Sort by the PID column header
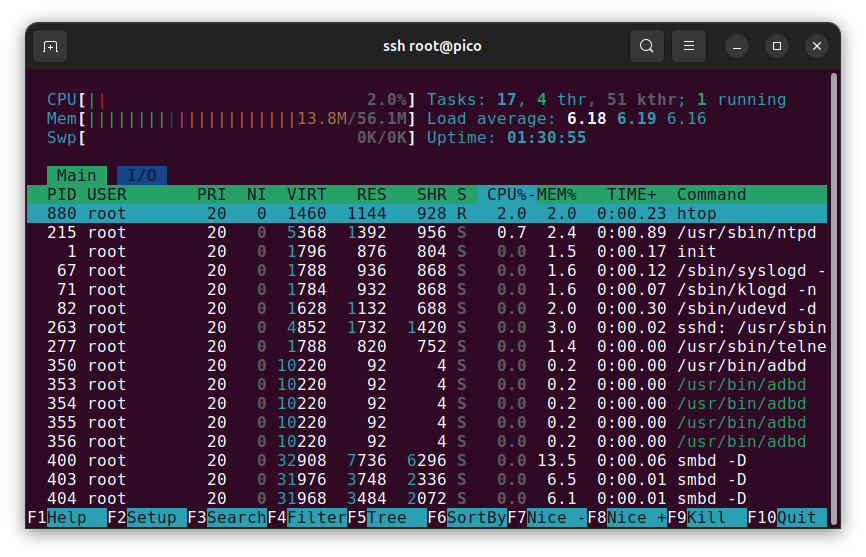Viewport: 866px width, 557px height. tap(62, 195)
